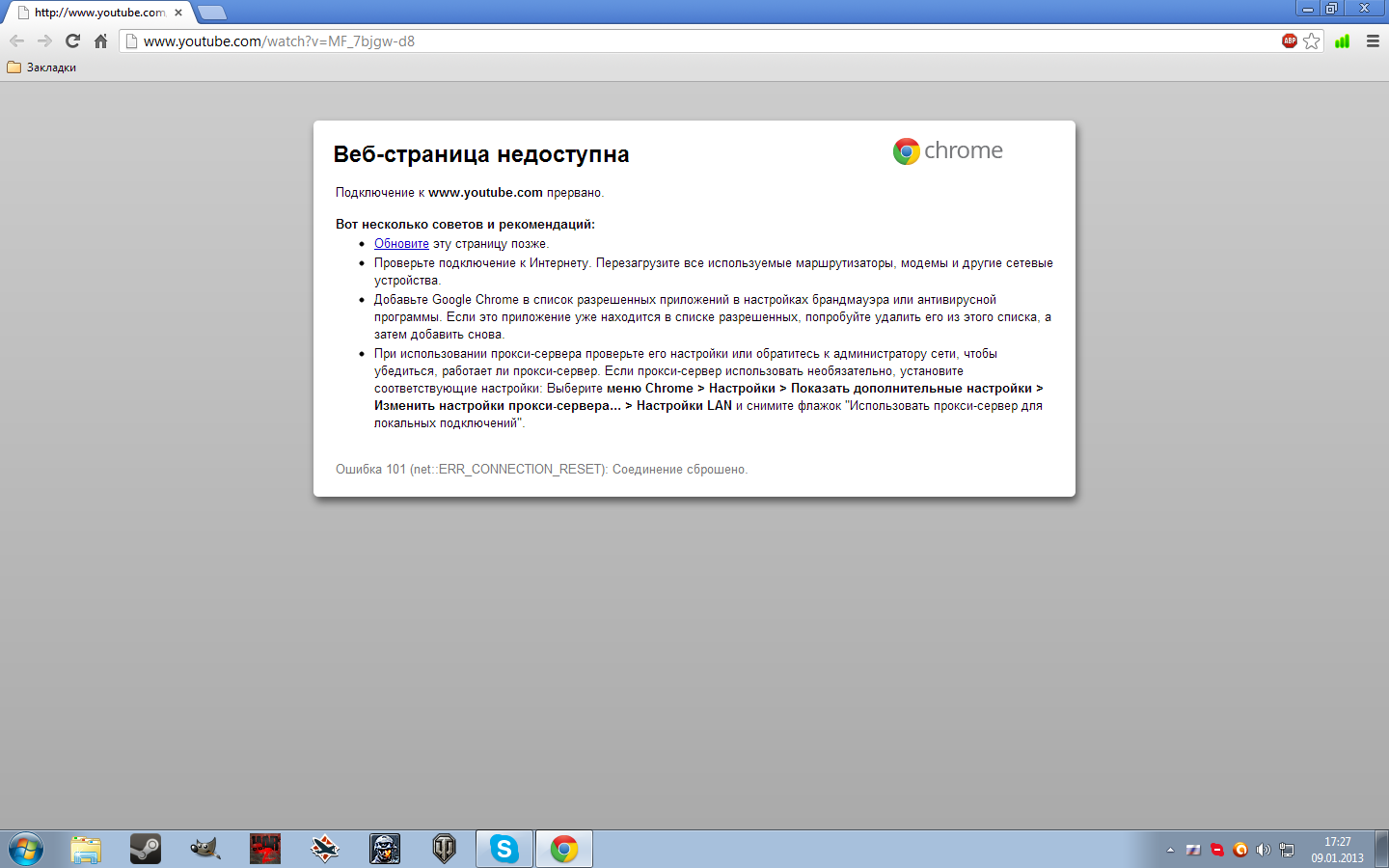The image size is (1389, 868).
Task: Go back with the browser's back arrow
Action: (x=16, y=41)
